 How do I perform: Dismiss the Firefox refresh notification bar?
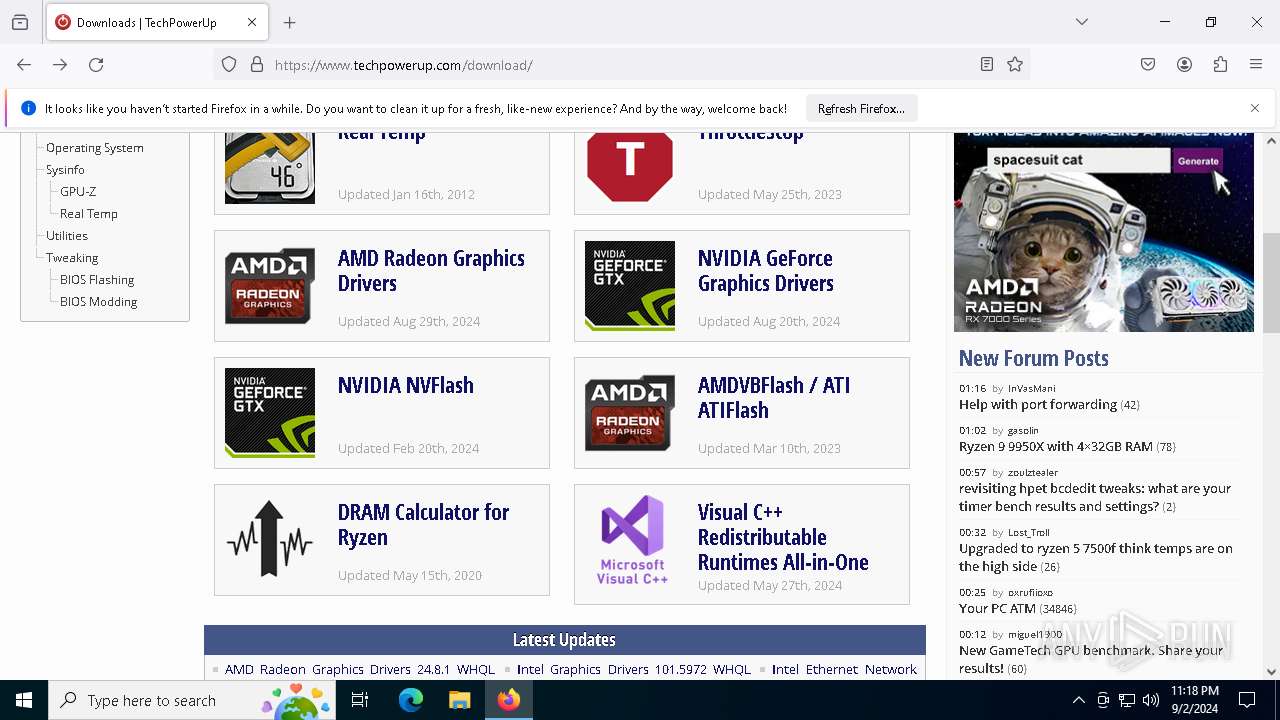(x=1255, y=108)
